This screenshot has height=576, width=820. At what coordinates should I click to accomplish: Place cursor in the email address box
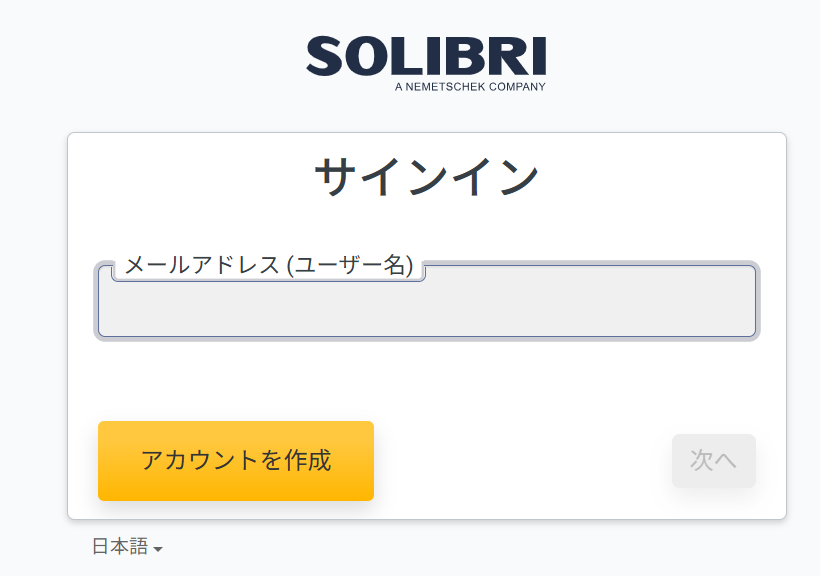(427, 301)
